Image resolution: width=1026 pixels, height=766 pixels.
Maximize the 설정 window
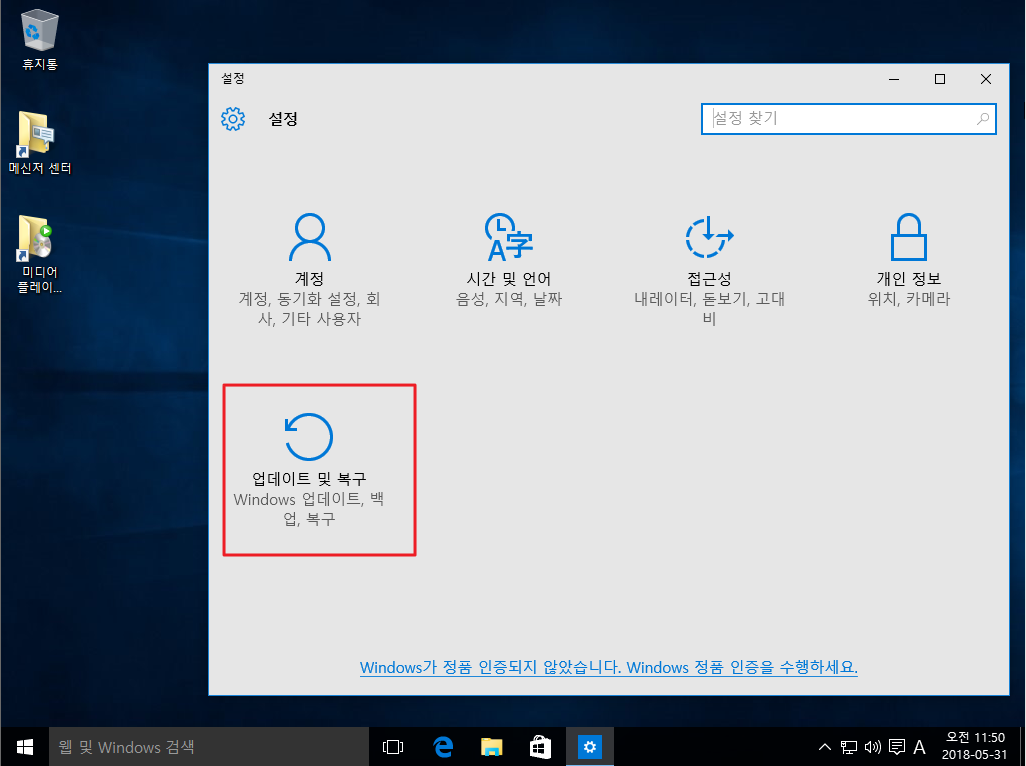940,79
